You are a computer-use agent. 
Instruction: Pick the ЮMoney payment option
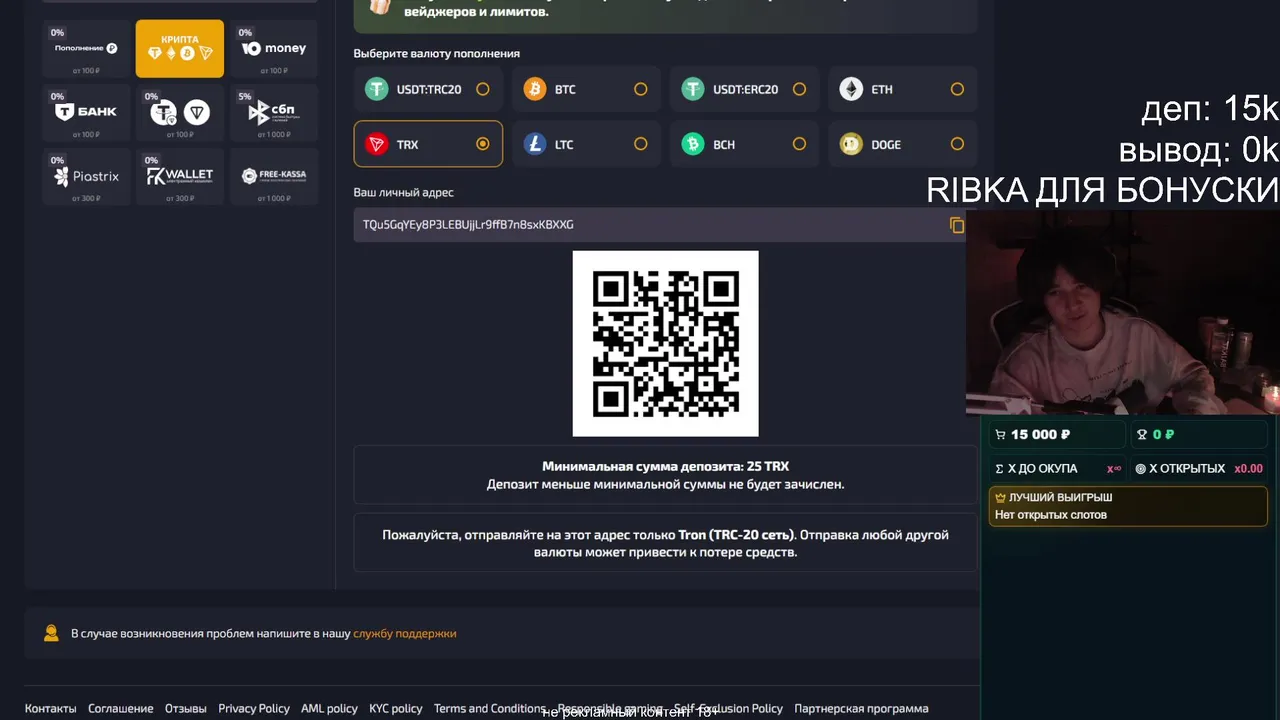tap(274, 48)
